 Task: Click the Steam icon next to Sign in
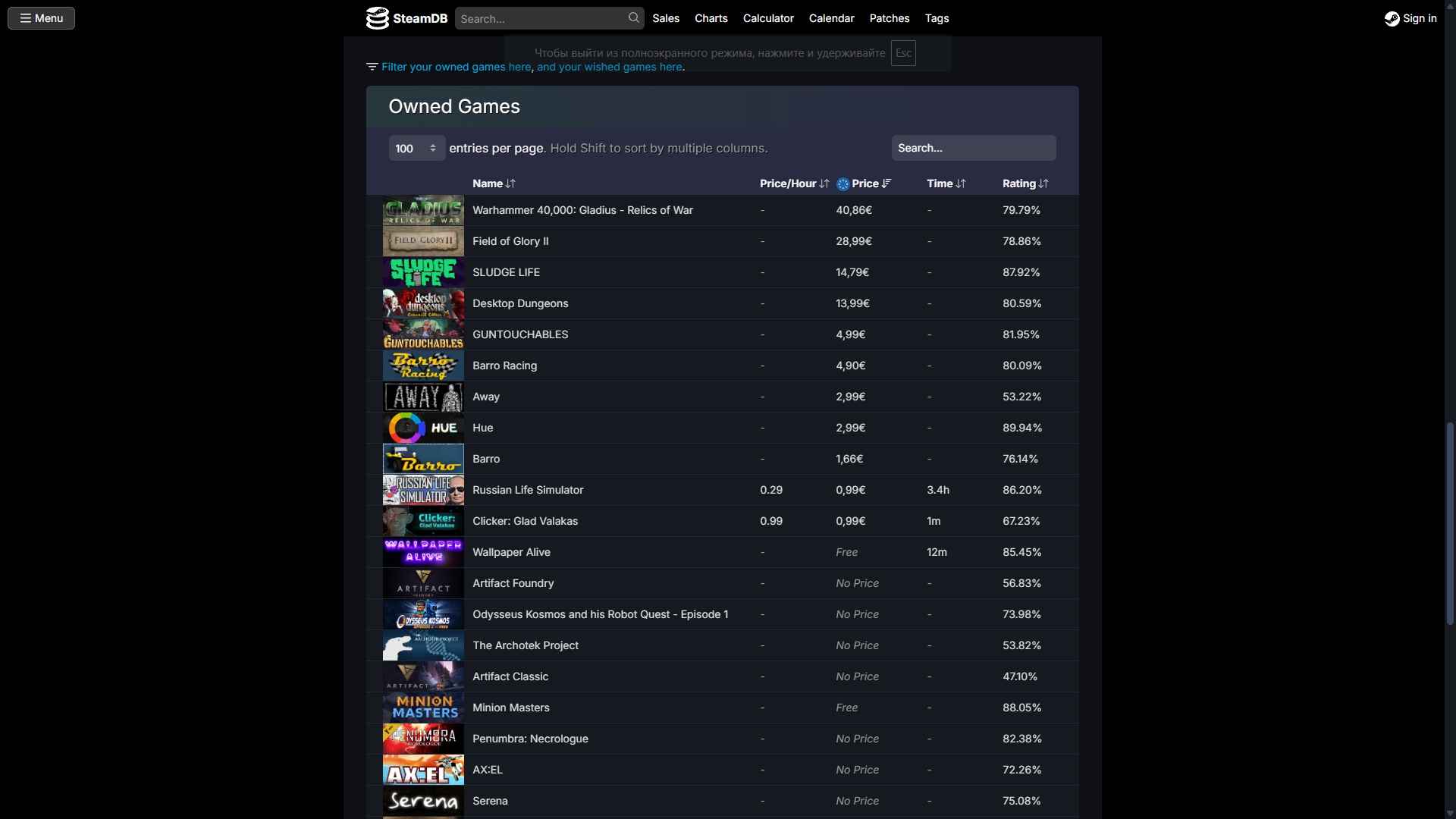1392,18
